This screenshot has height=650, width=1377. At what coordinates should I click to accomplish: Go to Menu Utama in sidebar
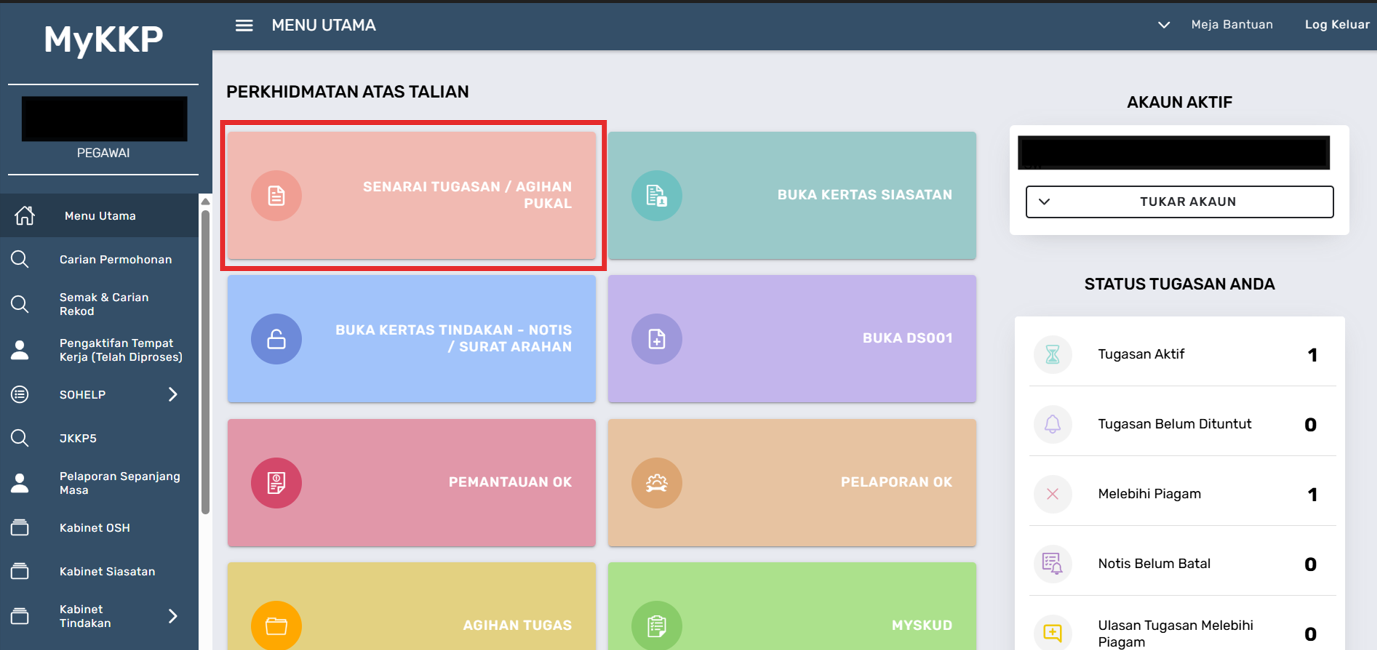click(100, 215)
